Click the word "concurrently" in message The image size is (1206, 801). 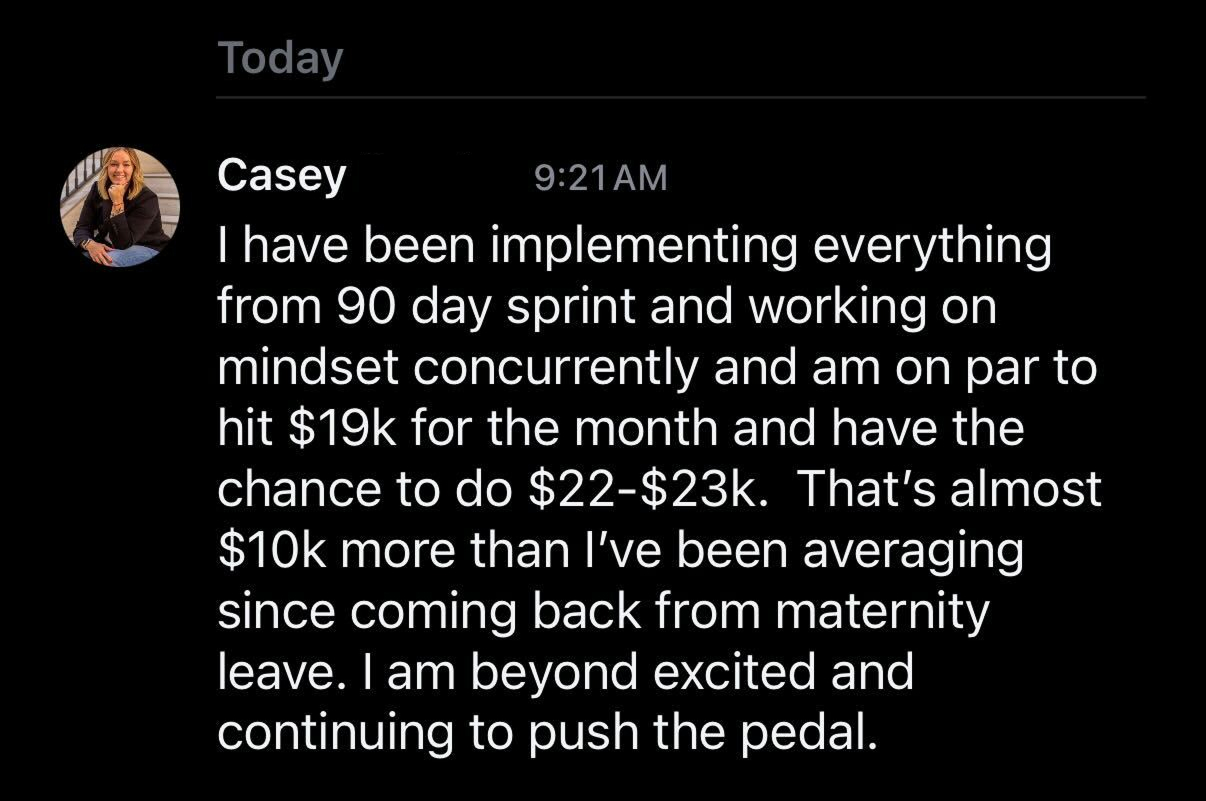(x=555, y=369)
